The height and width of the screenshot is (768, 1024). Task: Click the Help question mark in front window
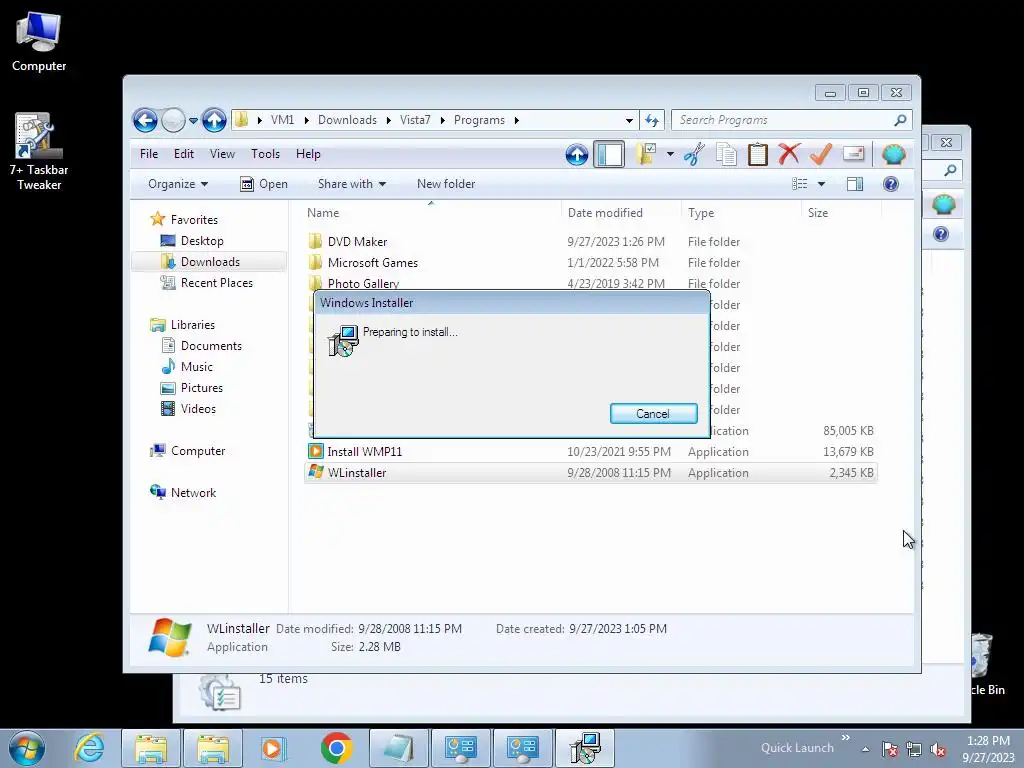891,184
